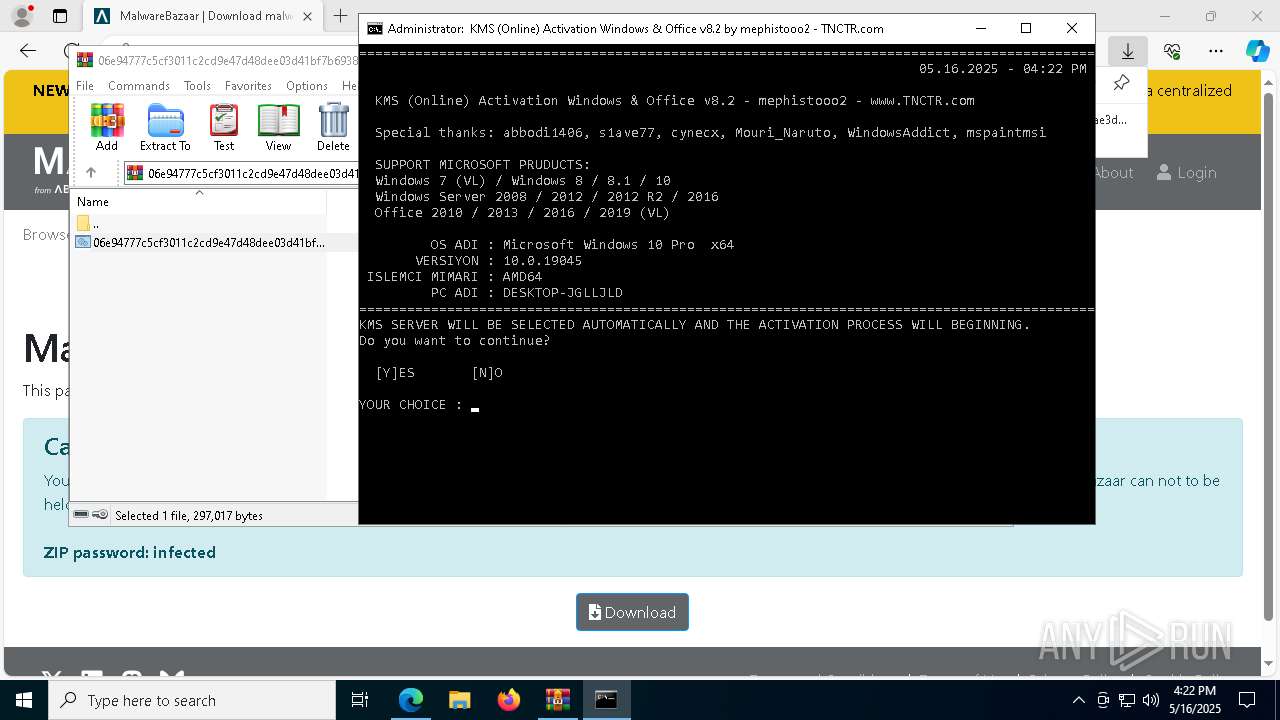This screenshot has width=1280, height=720.
Task: Open the WinRAR Favorites menu
Action: (x=248, y=86)
